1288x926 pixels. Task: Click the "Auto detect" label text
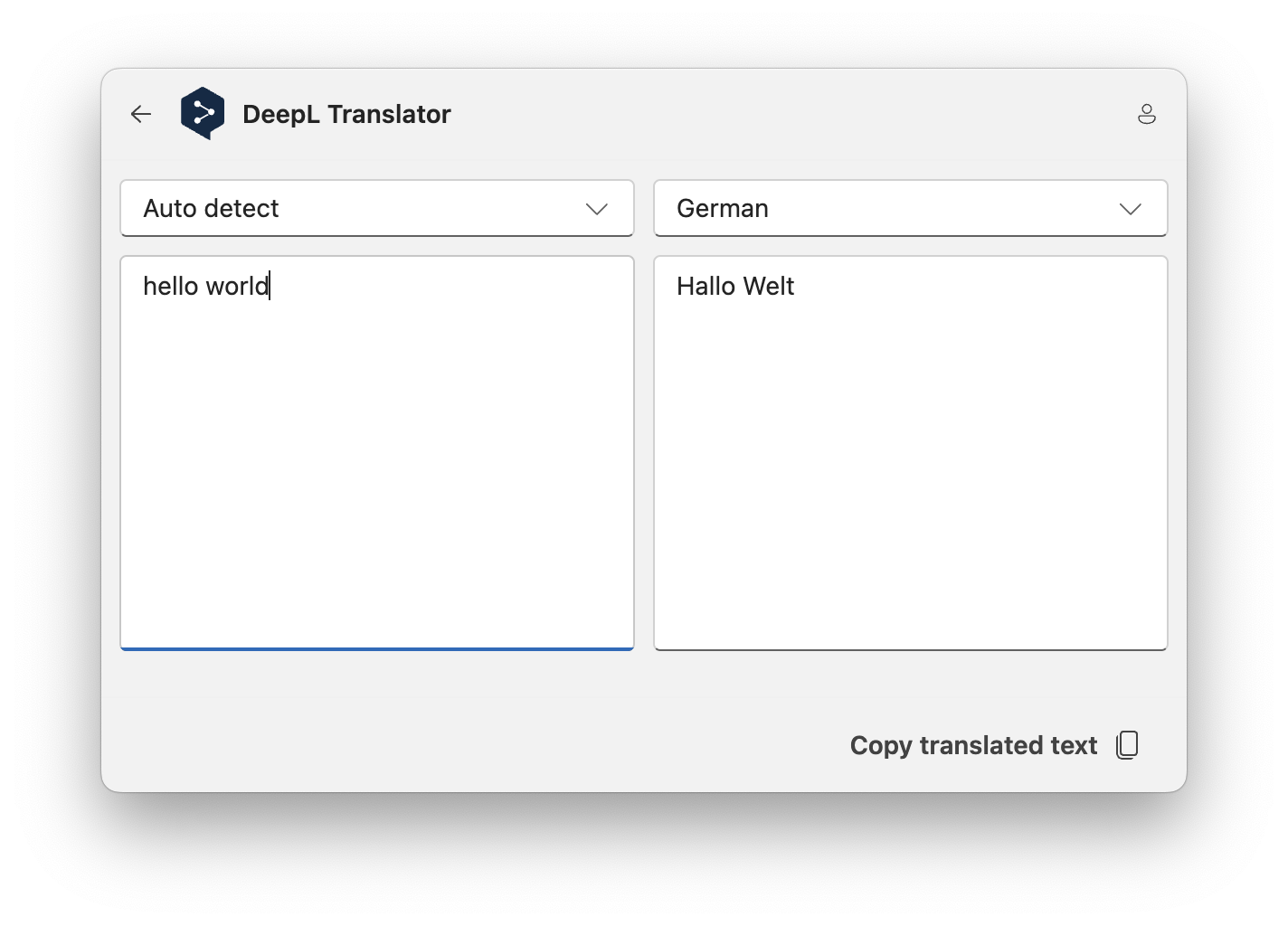pos(211,209)
